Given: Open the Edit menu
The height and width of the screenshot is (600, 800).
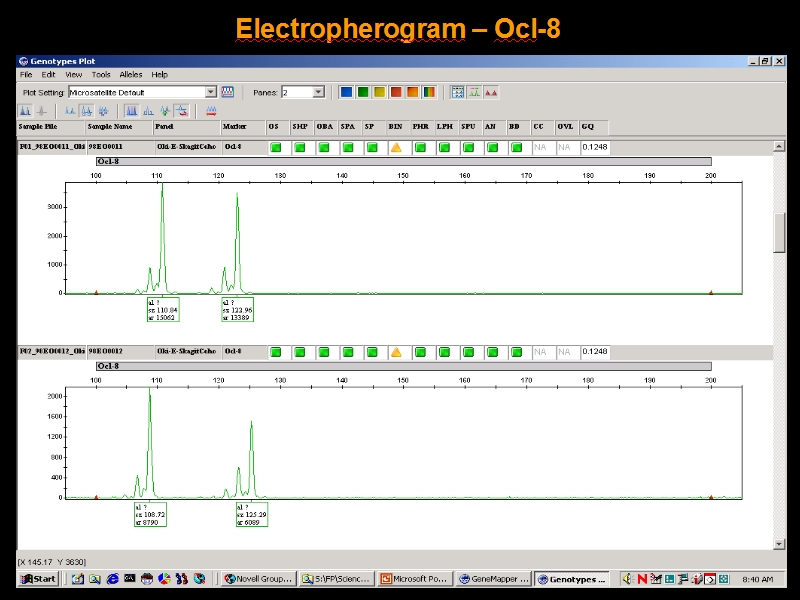Looking at the screenshot, I should pyautogui.click(x=48, y=74).
